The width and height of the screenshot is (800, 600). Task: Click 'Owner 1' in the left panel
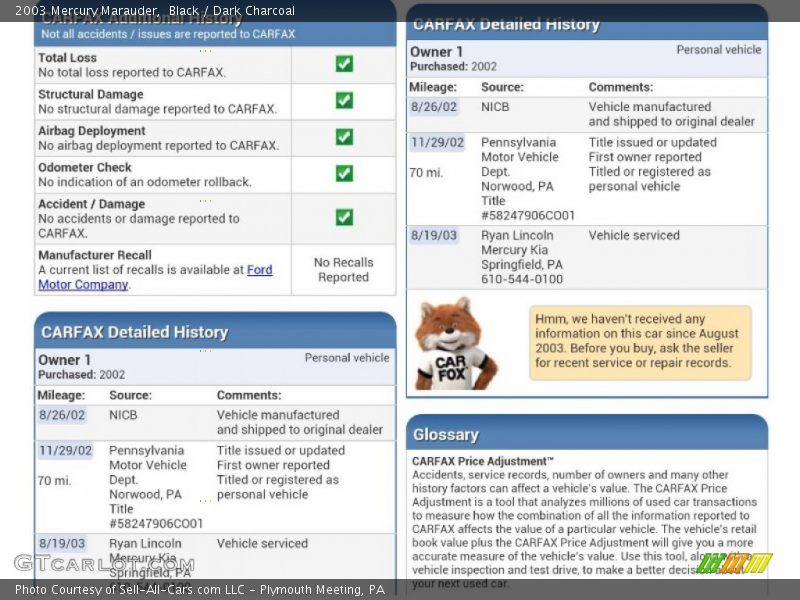tap(64, 360)
